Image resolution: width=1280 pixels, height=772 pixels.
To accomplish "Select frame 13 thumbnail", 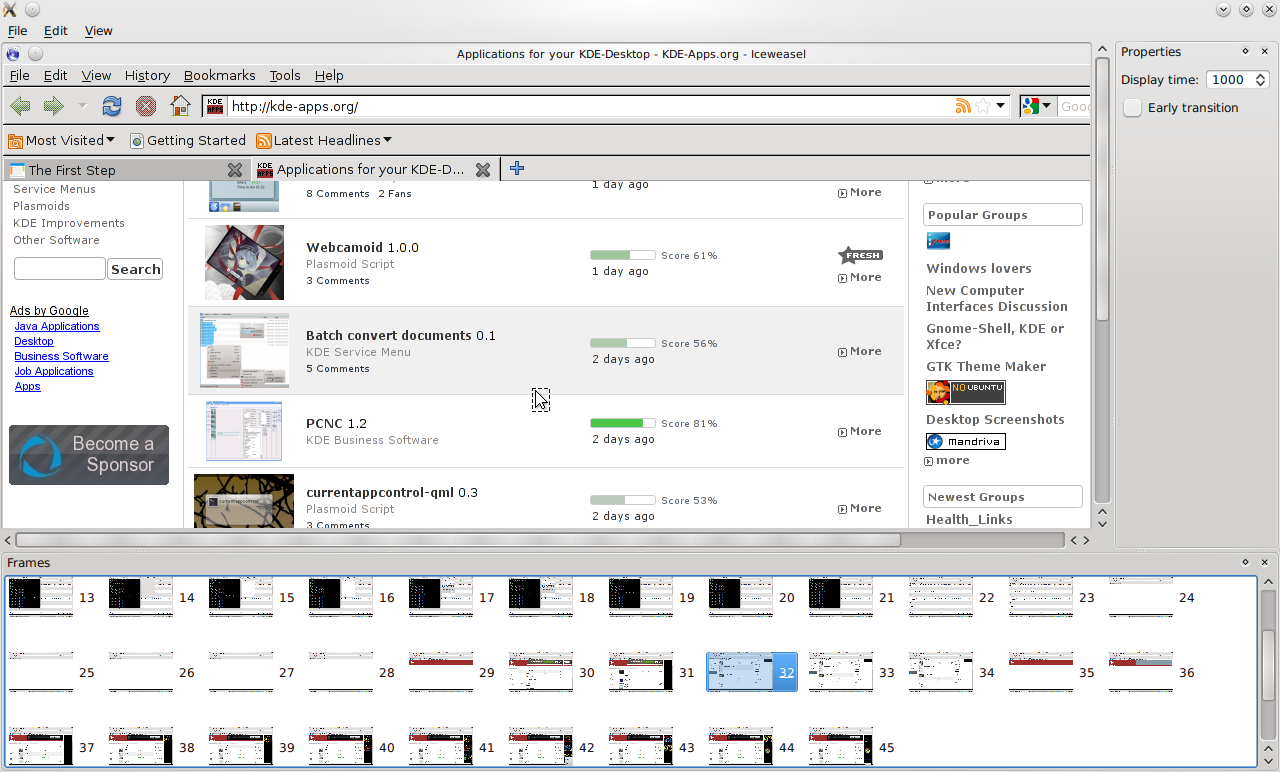I will [x=41, y=598].
